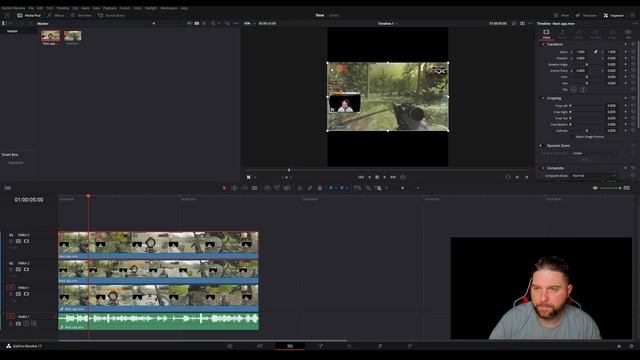Open the Fusion menu
The height and width of the screenshot is (360, 640).
125,8
